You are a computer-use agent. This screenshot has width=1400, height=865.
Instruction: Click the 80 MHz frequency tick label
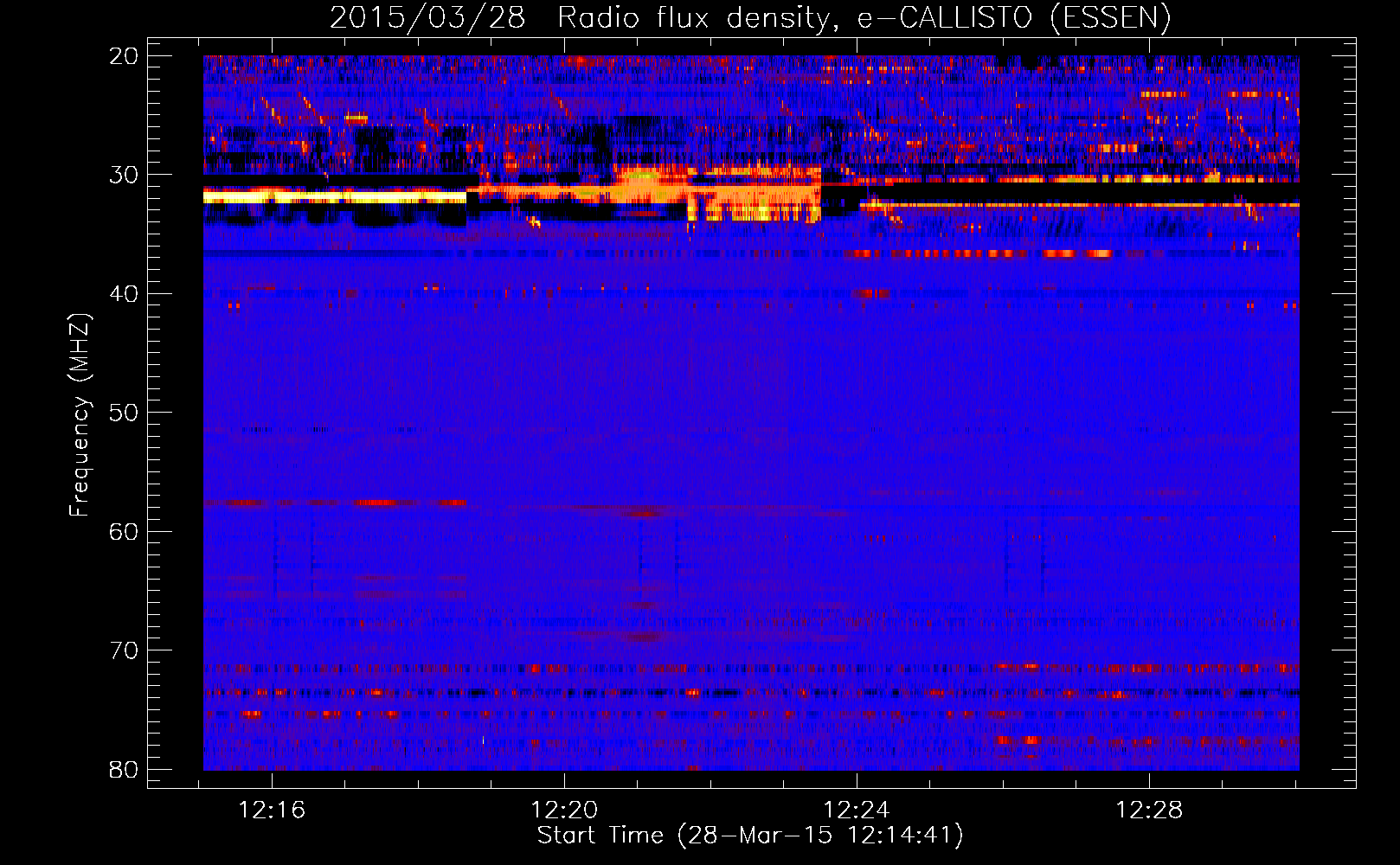click(x=124, y=770)
